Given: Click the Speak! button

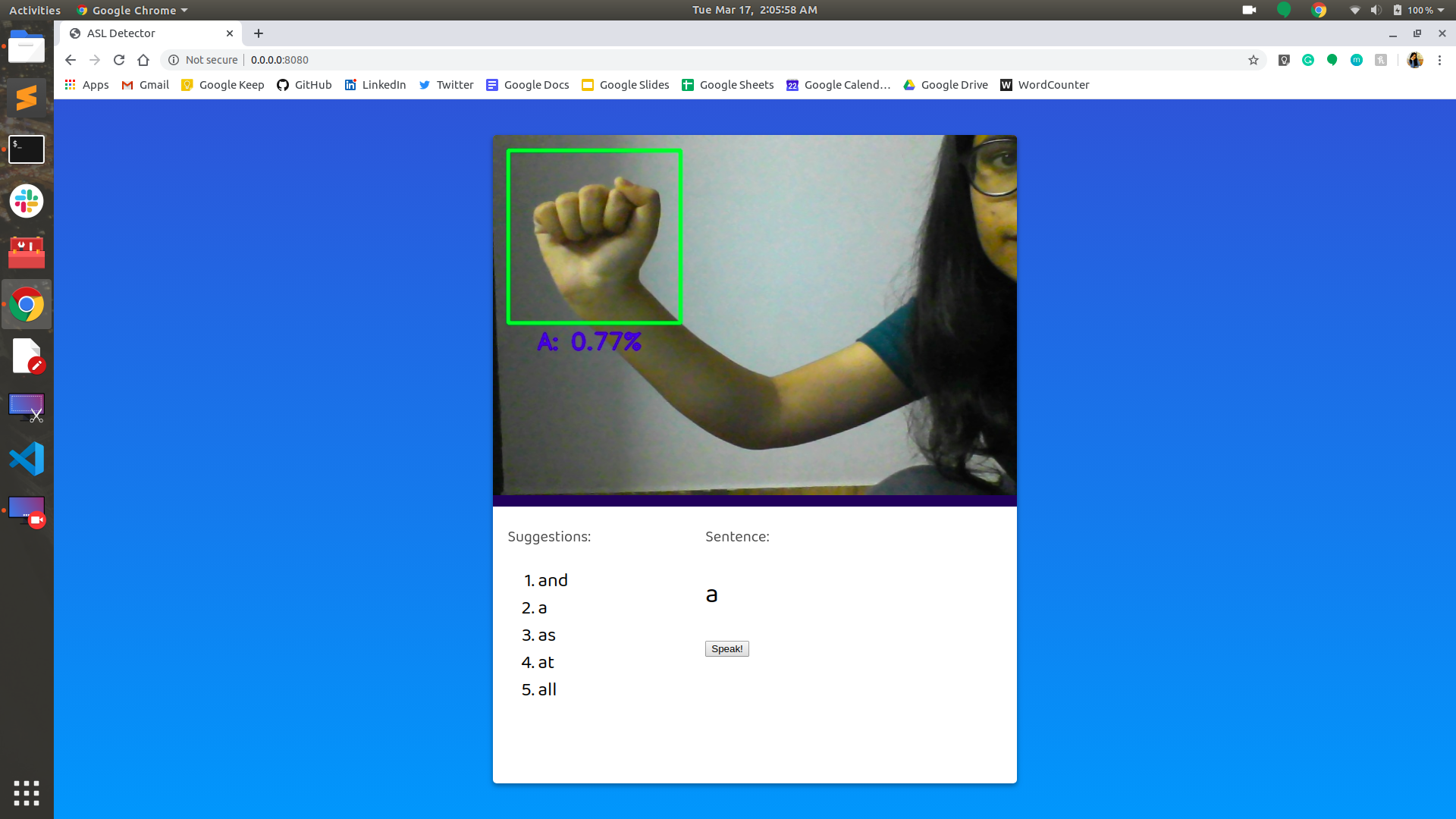Looking at the screenshot, I should 726,649.
